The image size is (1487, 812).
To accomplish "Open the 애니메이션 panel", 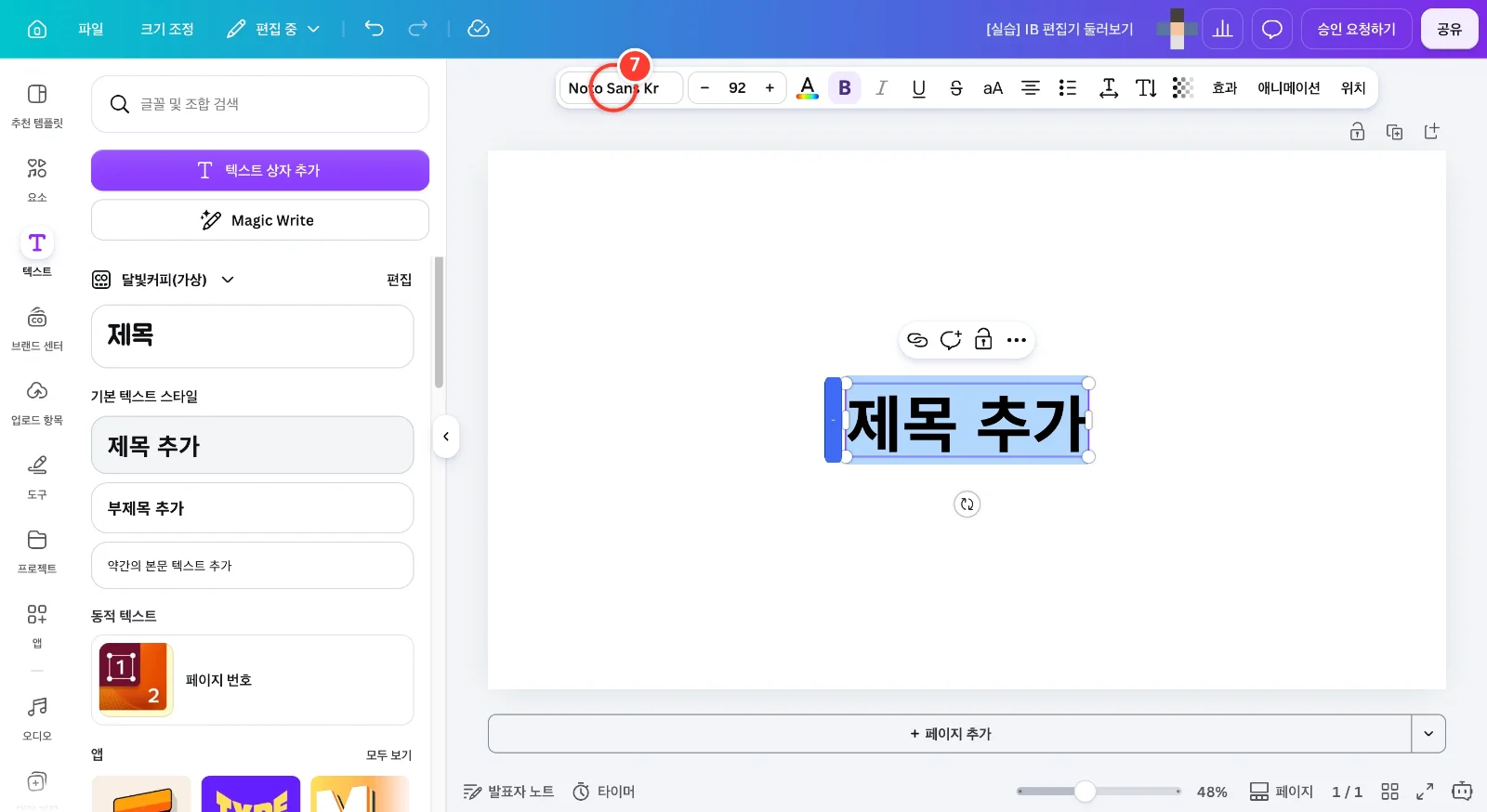I will tap(1289, 88).
